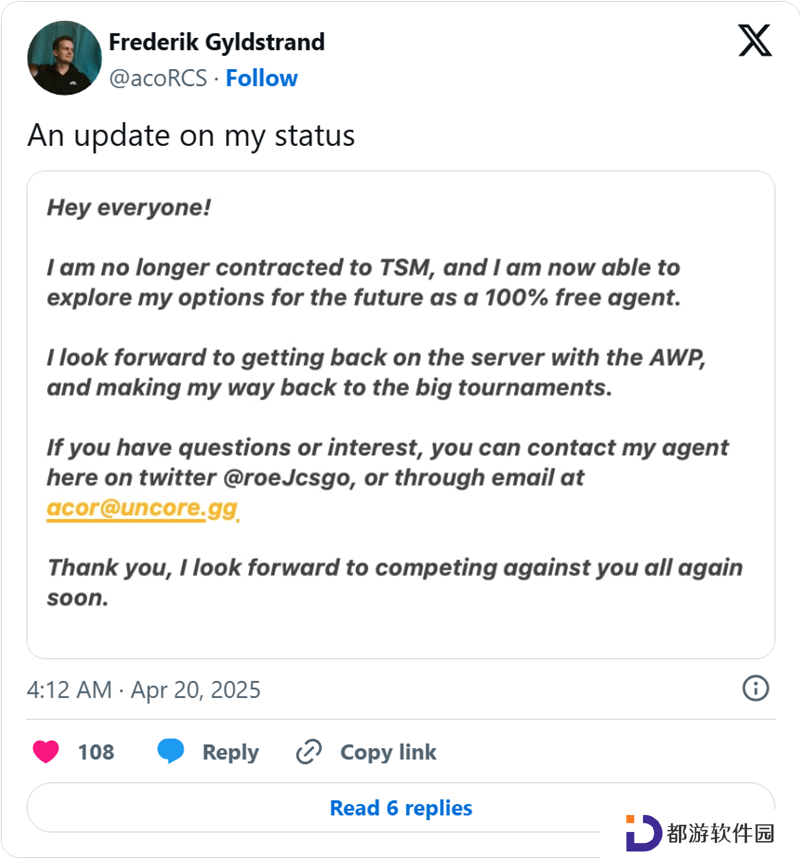Select the Copy link text

click(388, 752)
